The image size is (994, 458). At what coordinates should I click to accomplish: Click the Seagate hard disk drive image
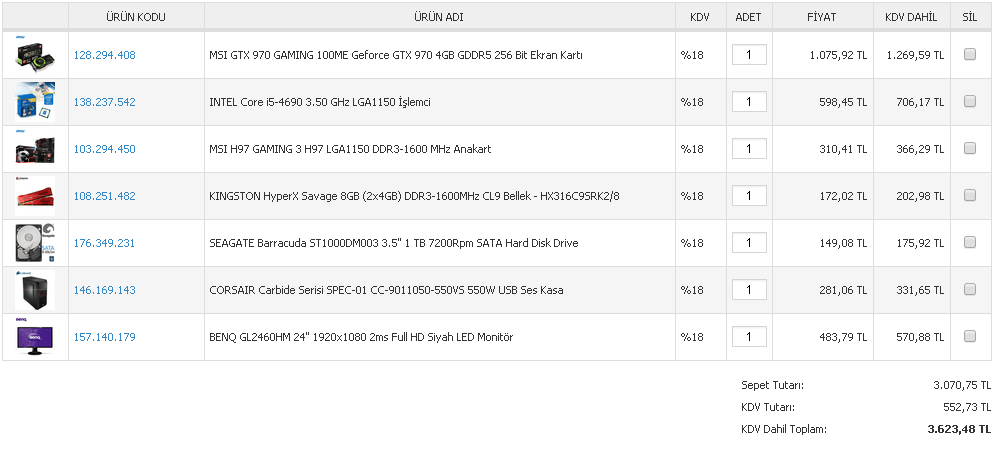tap(35, 243)
